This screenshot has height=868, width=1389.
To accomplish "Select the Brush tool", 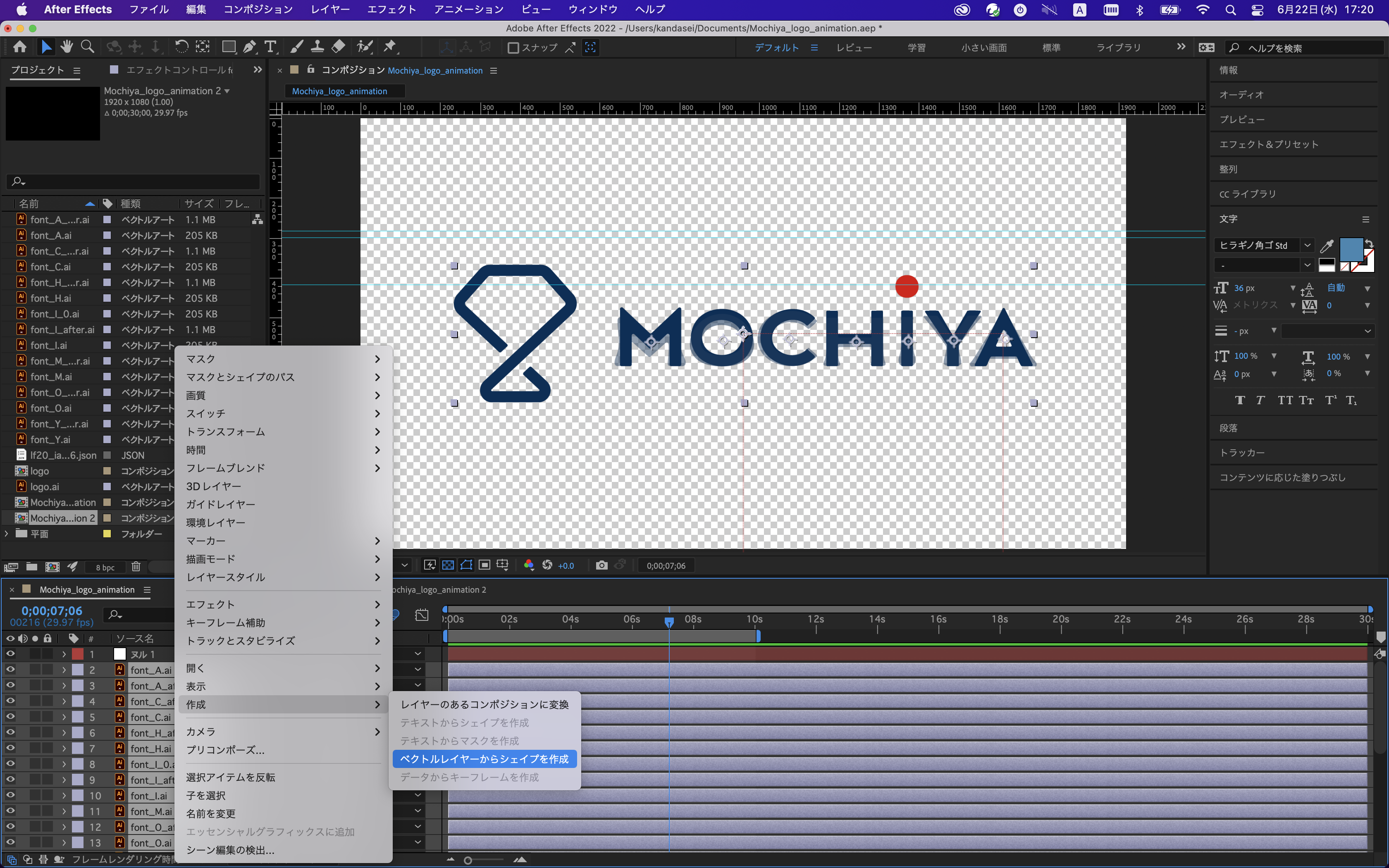I will 297,47.
